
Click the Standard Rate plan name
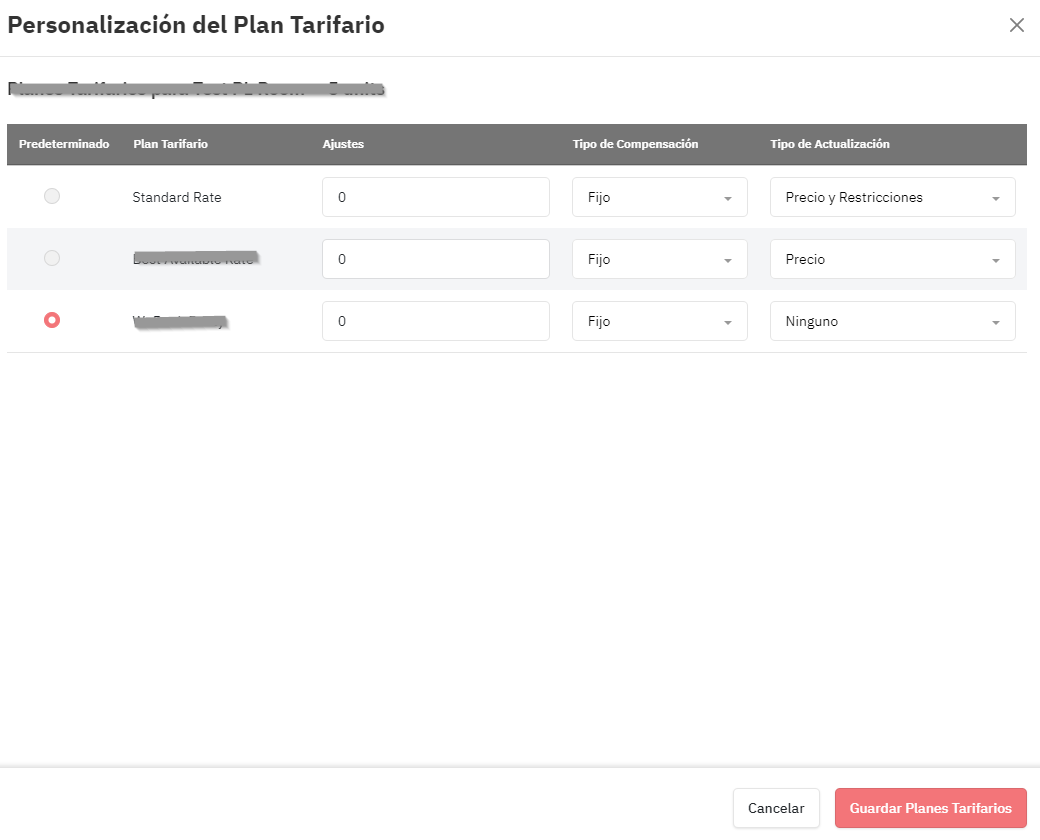click(x=176, y=197)
